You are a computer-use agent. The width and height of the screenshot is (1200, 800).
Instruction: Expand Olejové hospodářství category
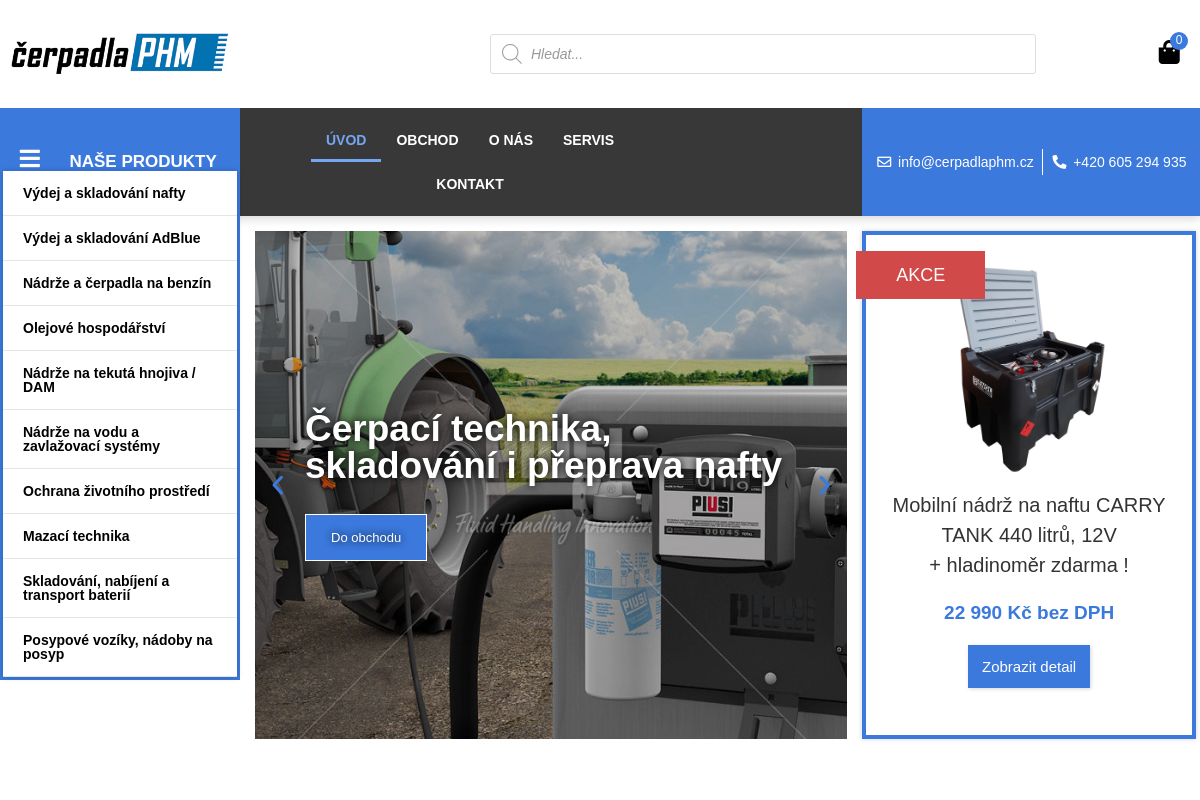coord(94,328)
